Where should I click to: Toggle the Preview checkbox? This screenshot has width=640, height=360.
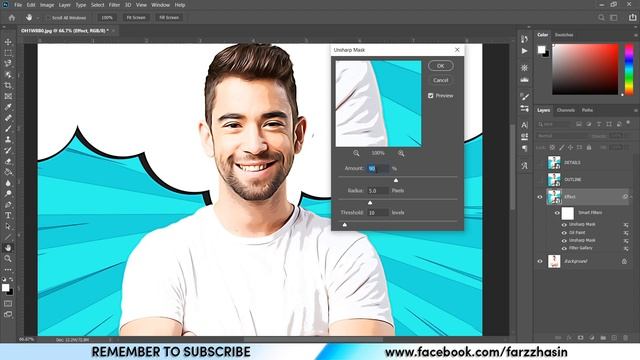(x=431, y=96)
